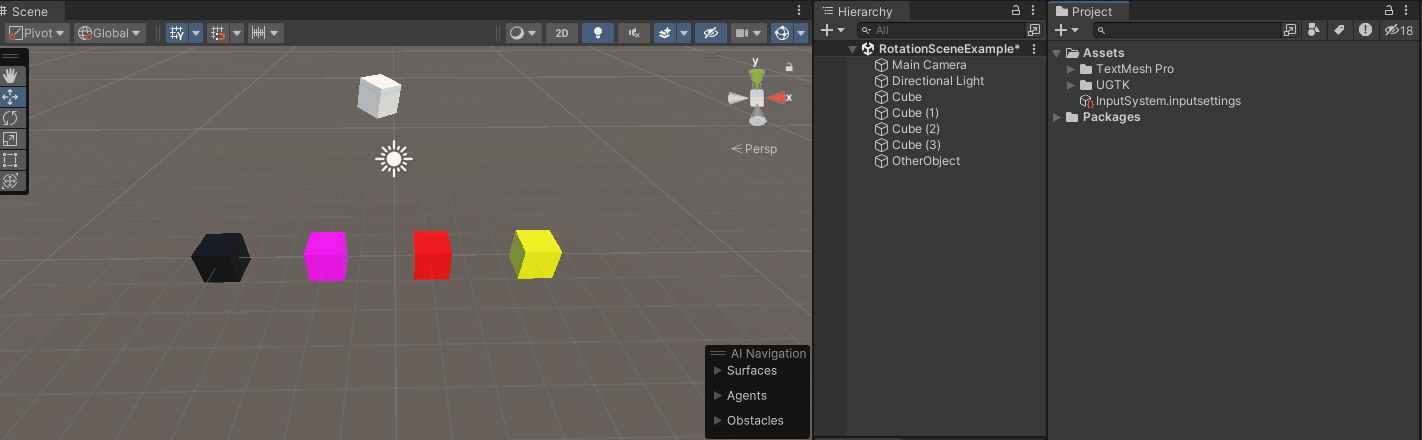Expand the UGTK folder

tap(1071, 85)
